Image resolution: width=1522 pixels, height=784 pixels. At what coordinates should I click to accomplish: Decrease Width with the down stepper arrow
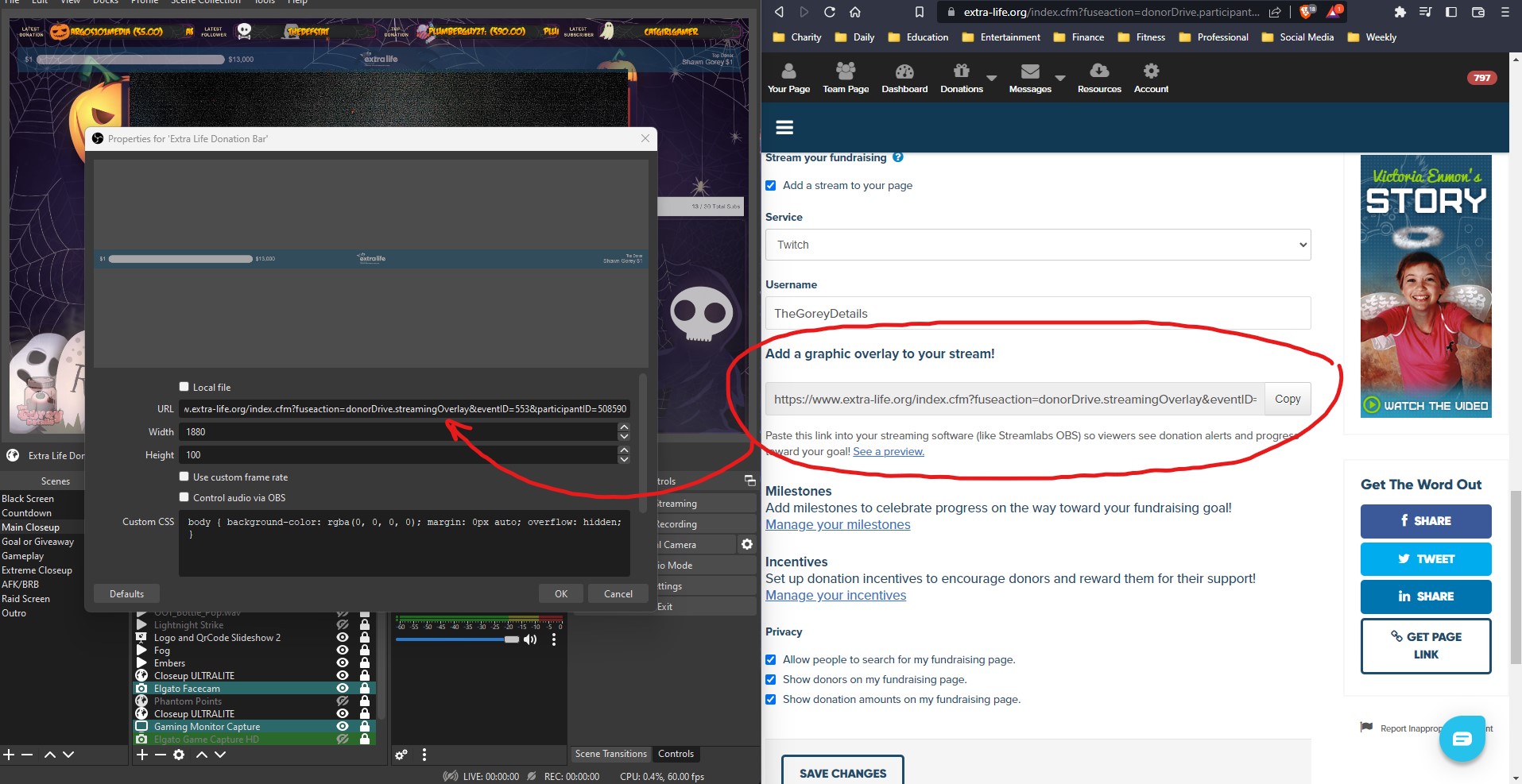click(624, 436)
